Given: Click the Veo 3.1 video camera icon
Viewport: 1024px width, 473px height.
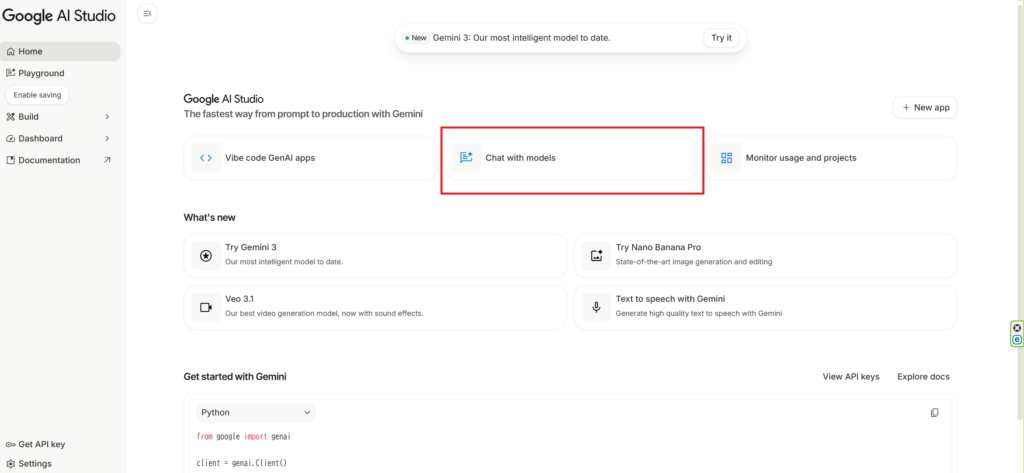Looking at the screenshot, I should [206, 307].
